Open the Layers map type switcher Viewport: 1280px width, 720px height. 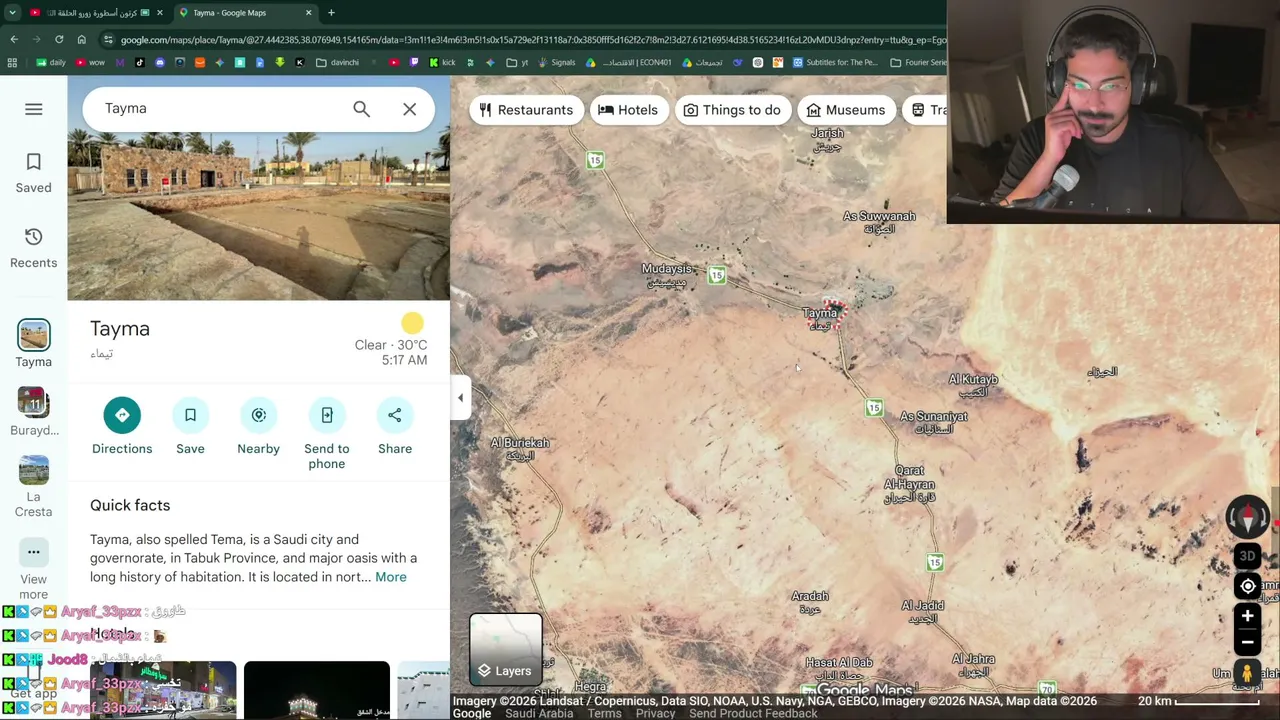[x=506, y=650]
